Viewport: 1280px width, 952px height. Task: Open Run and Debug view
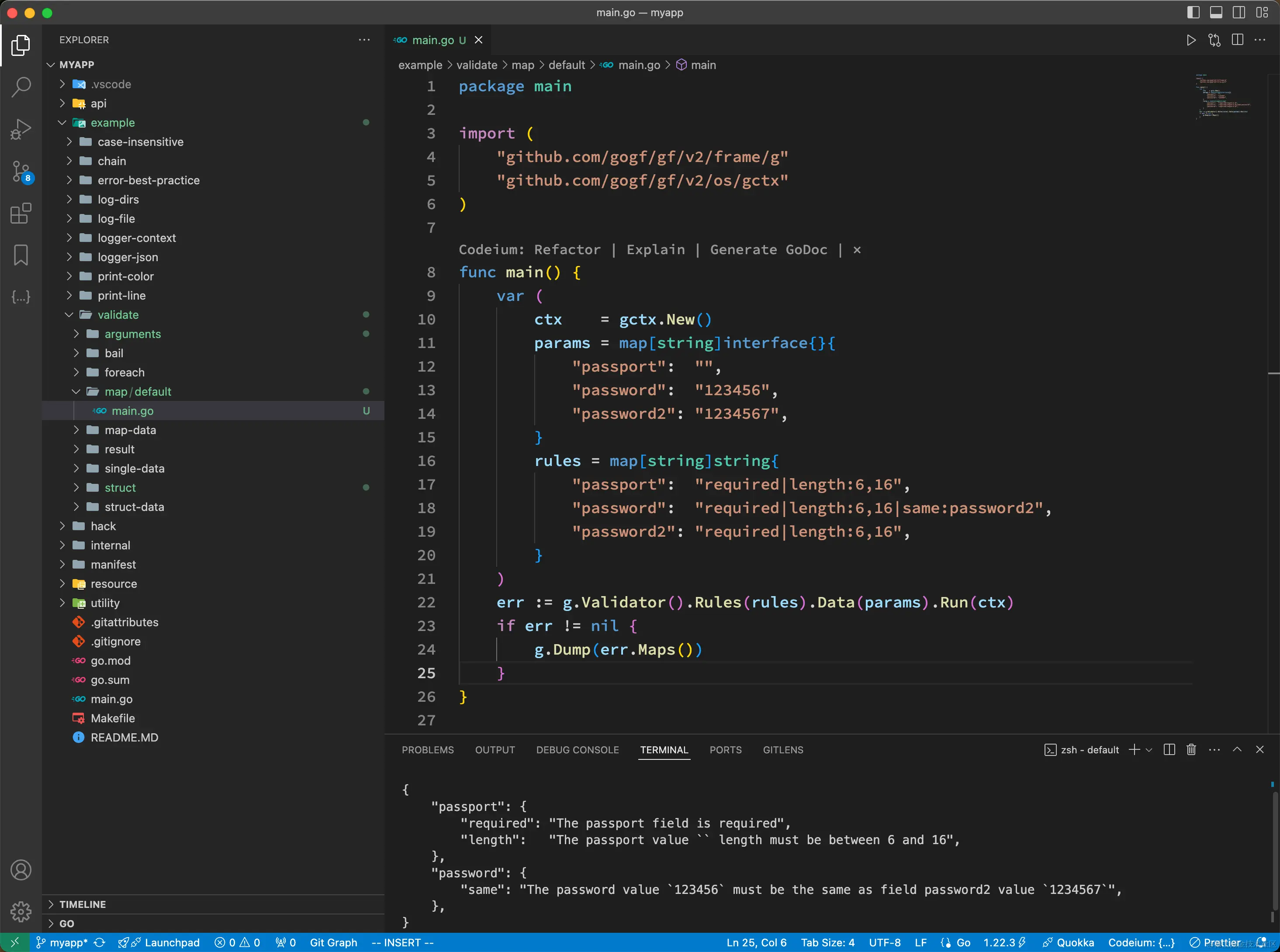pyautogui.click(x=21, y=129)
